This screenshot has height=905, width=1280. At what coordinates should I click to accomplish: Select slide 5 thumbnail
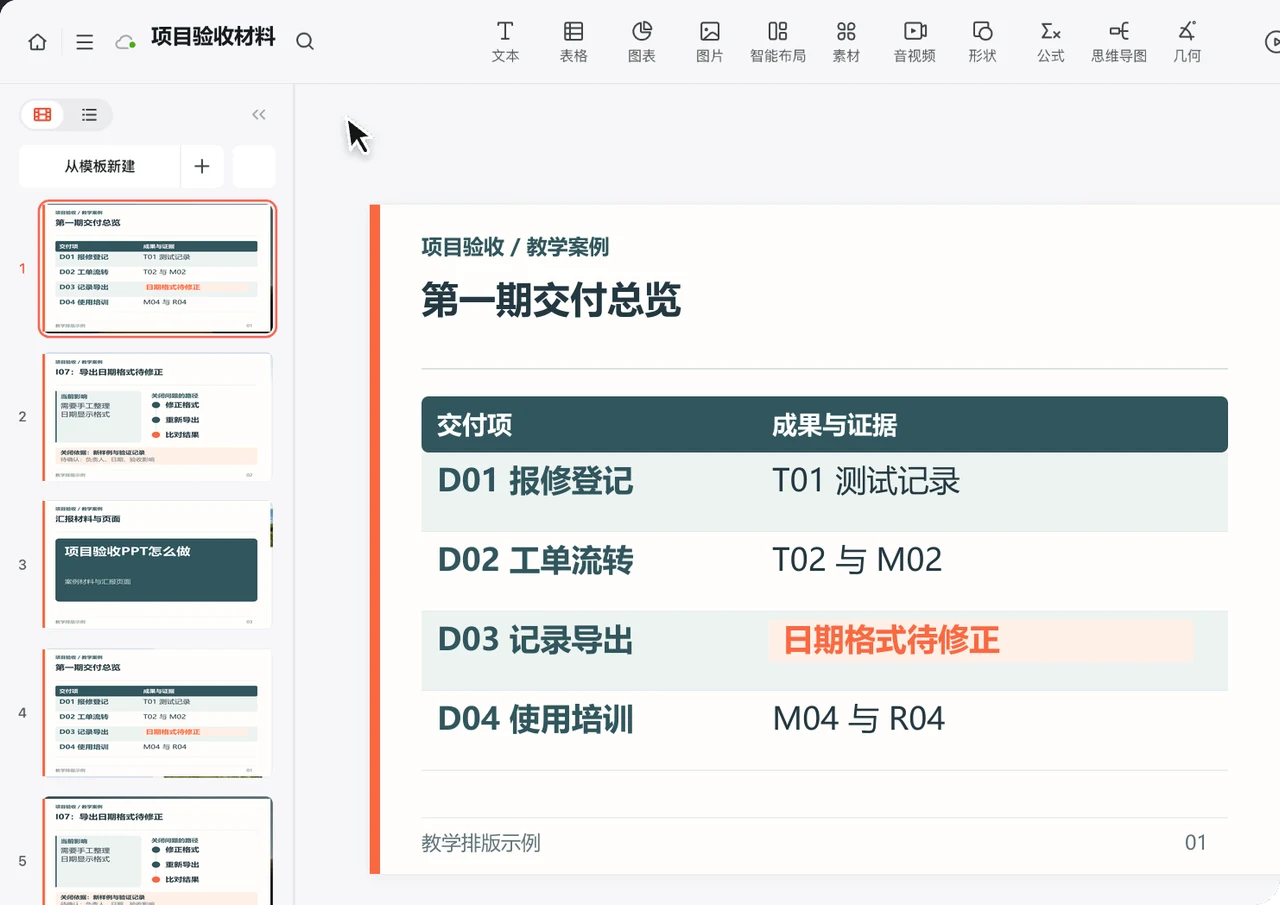click(x=158, y=851)
